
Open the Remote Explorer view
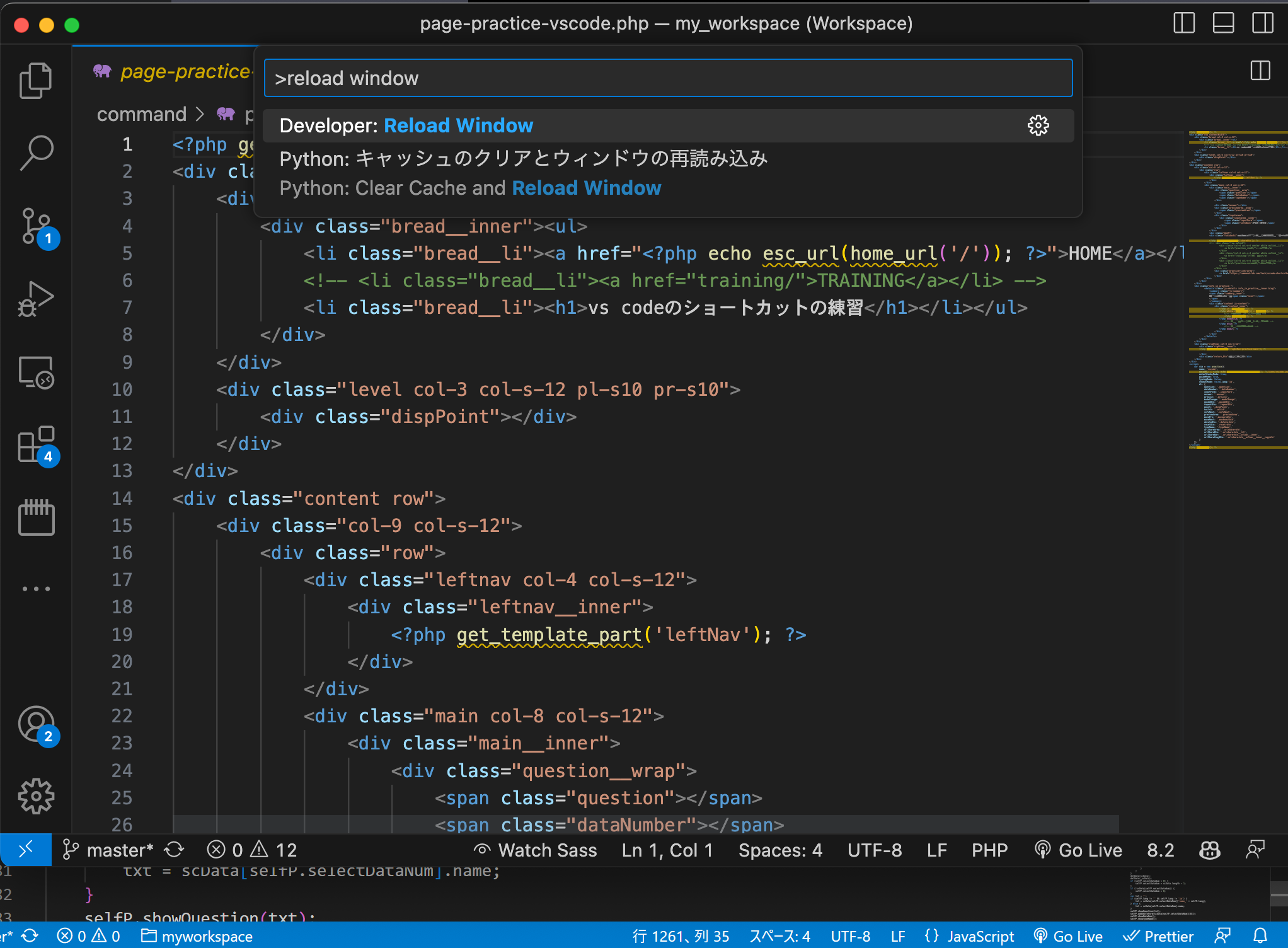(x=36, y=373)
